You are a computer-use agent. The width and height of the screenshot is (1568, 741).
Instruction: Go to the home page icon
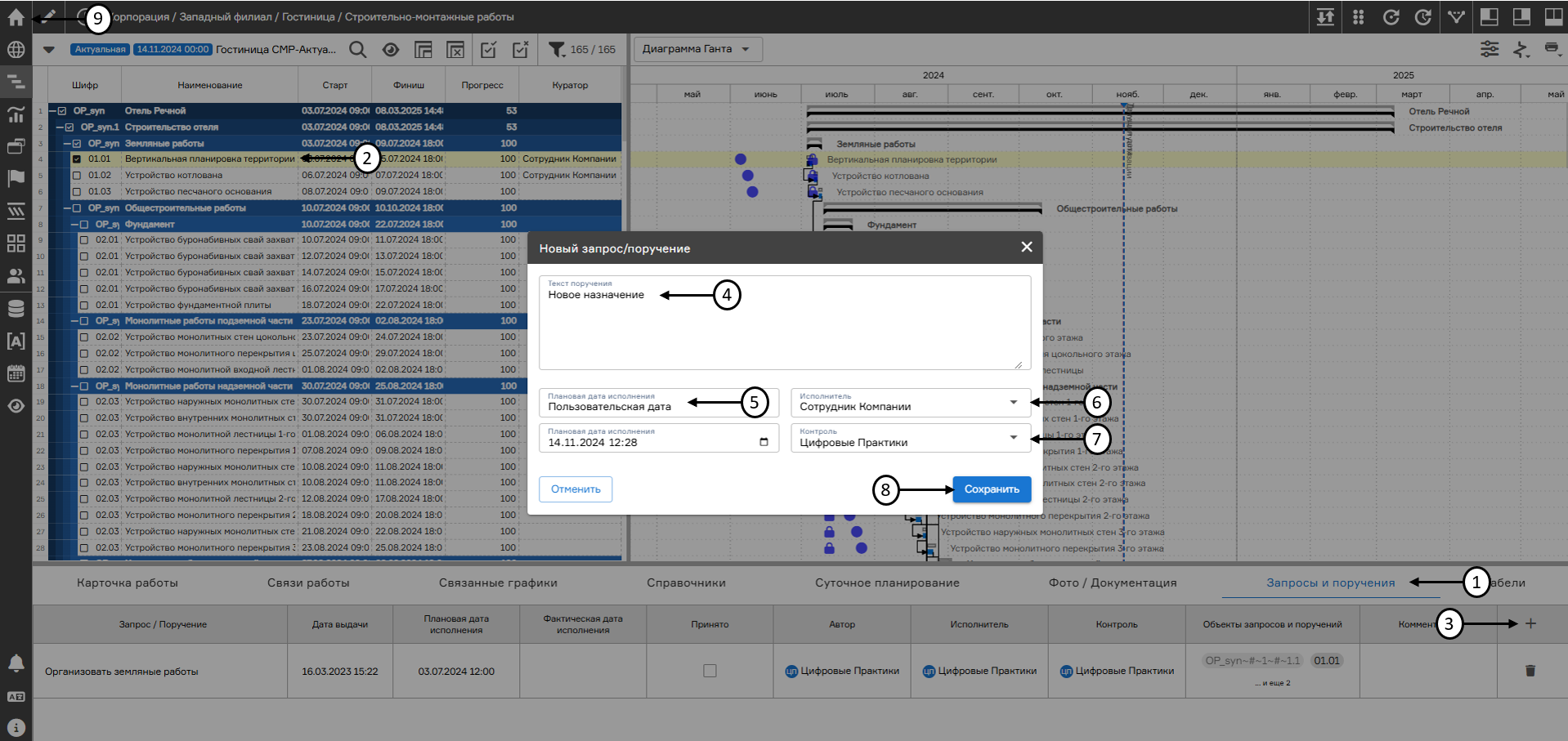[x=16, y=16]
